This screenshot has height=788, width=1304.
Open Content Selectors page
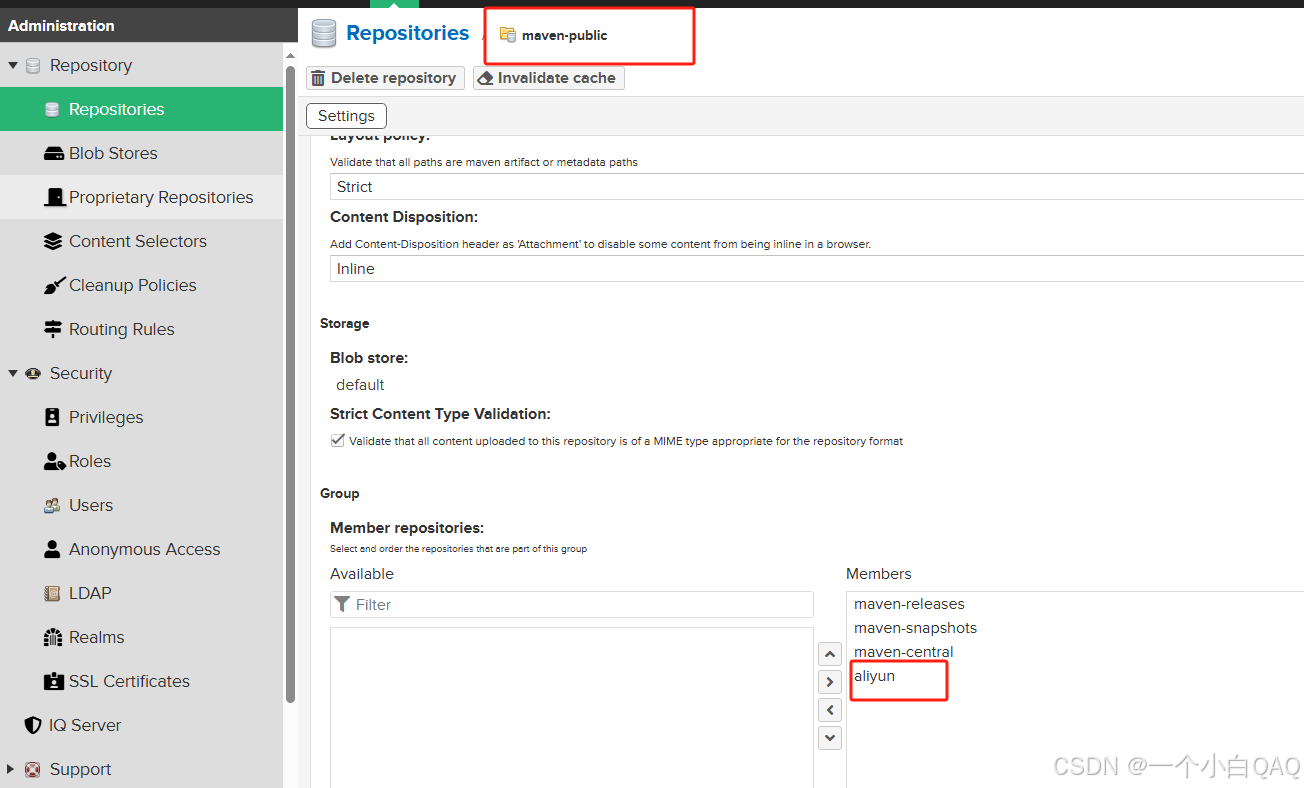(142, 241)
